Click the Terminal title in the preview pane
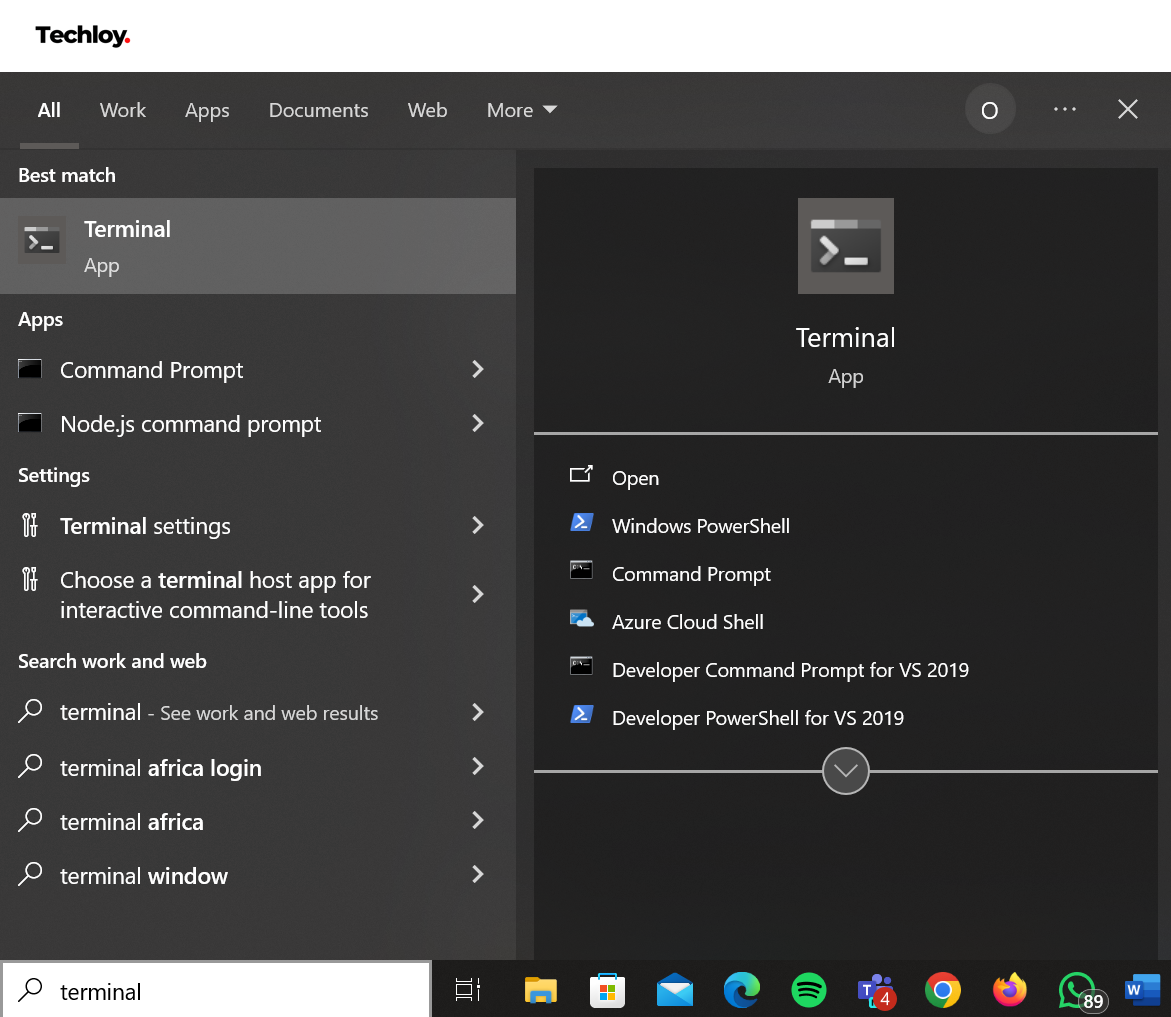This screenshot has height=1017, width=1171. pyautogui.click(x=845, y=338)
